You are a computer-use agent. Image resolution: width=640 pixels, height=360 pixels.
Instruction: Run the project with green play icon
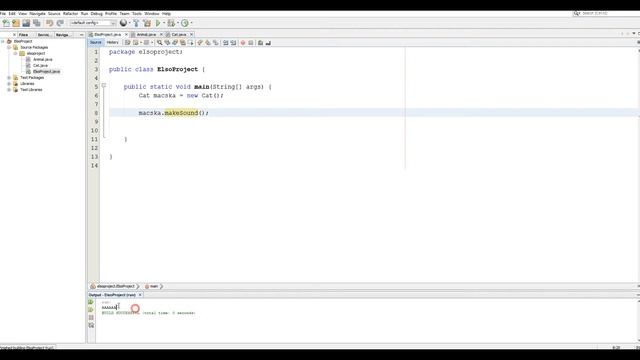(x=158, y=23)
